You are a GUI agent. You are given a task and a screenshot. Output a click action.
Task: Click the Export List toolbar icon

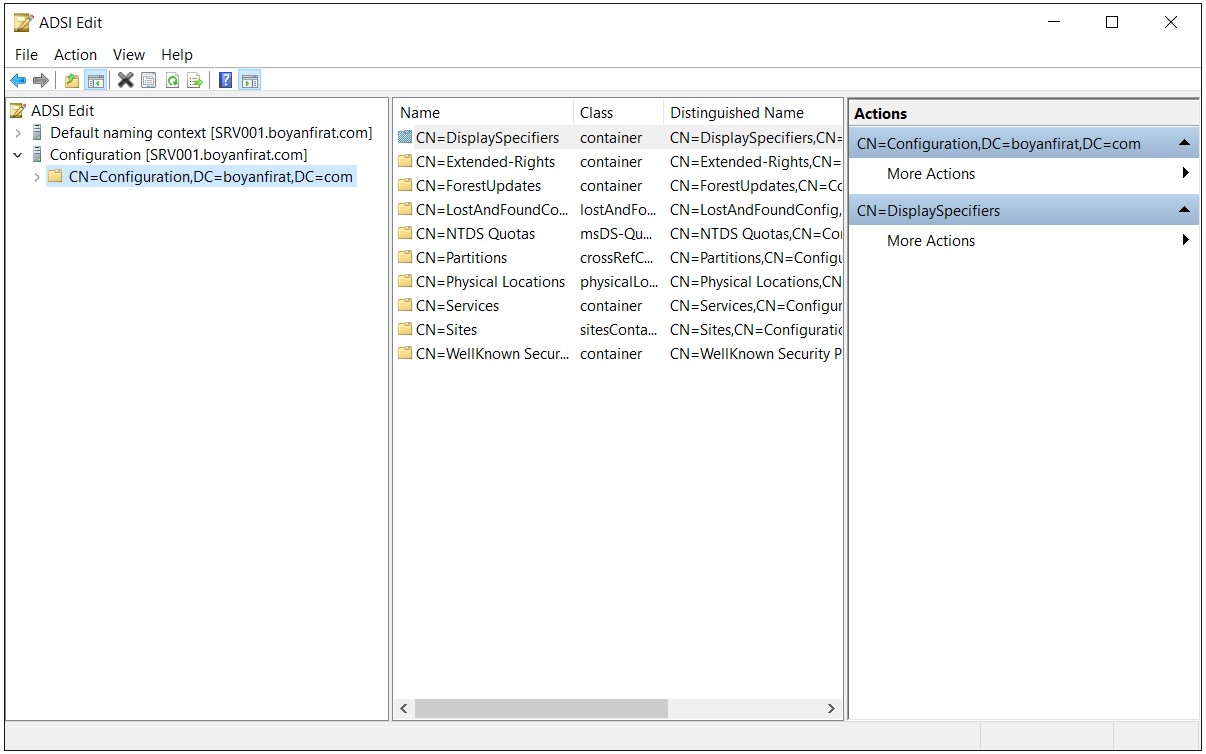click(195, 81)
